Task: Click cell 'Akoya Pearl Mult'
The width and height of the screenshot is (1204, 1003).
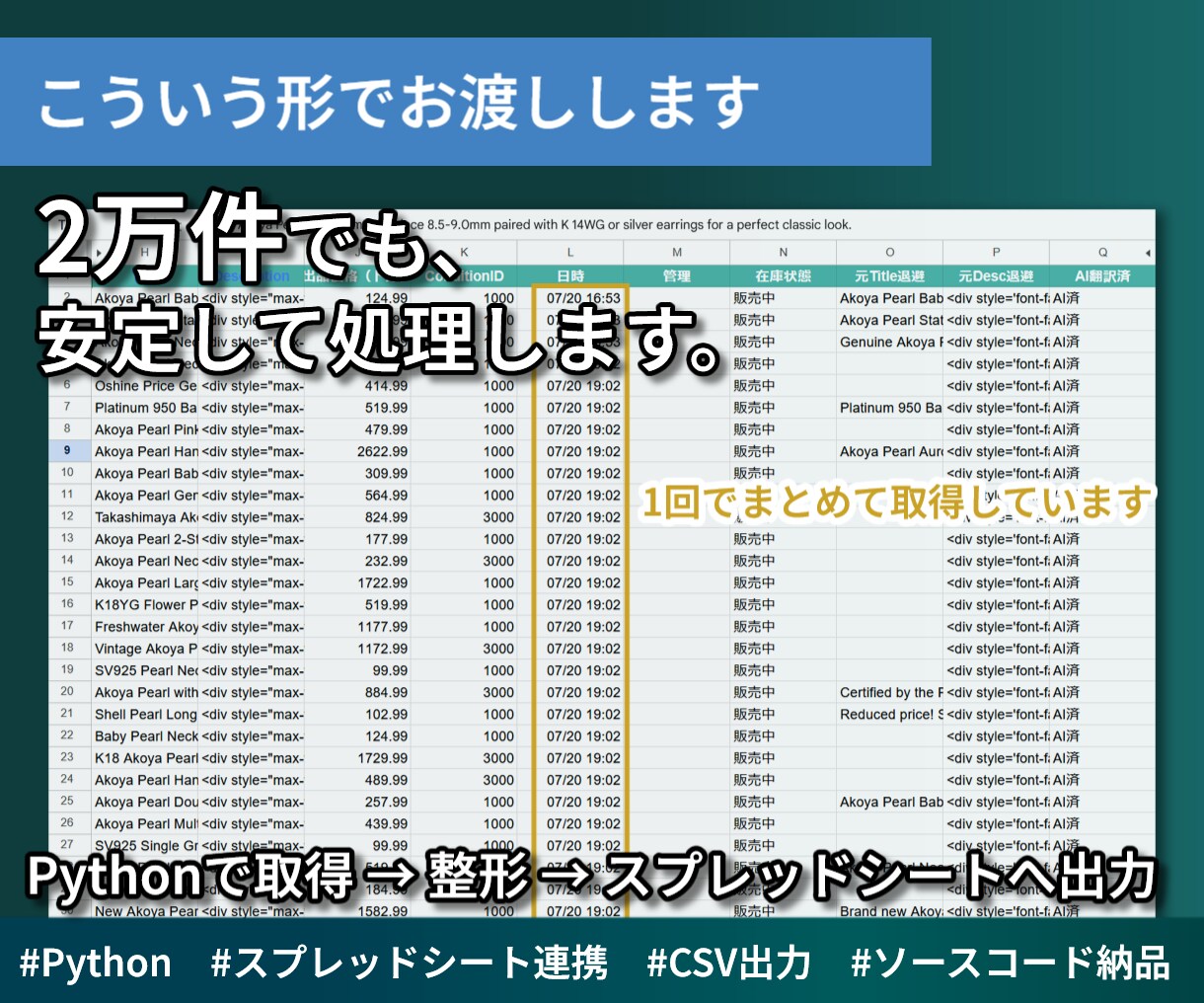Action: click(146, 823)
